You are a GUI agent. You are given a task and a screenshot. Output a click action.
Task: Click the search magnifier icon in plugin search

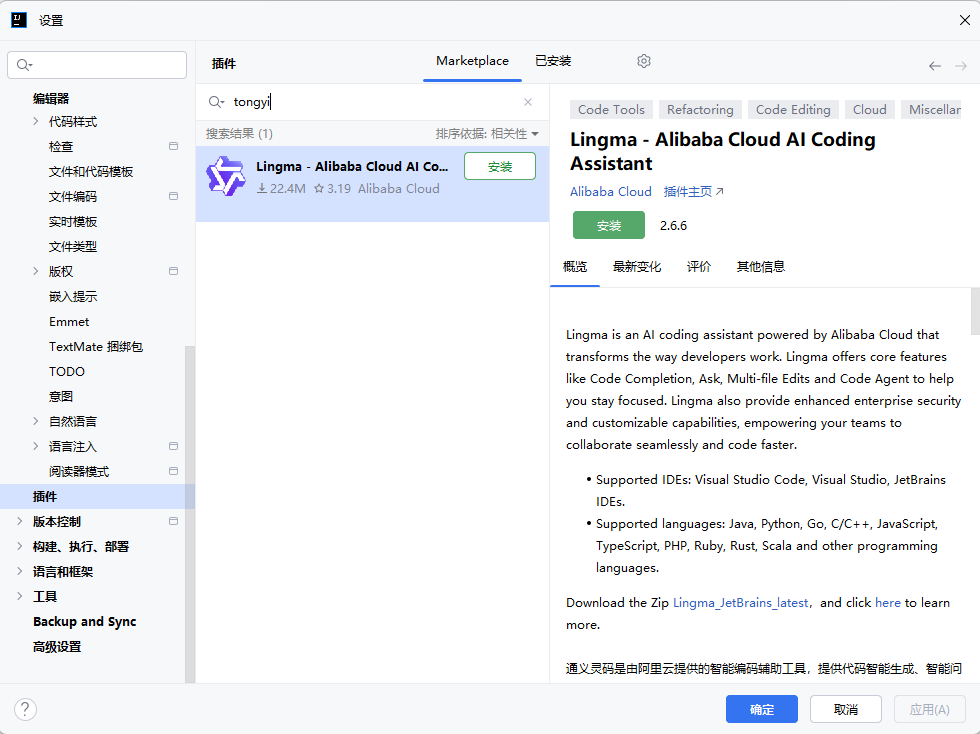pos(216,102)
